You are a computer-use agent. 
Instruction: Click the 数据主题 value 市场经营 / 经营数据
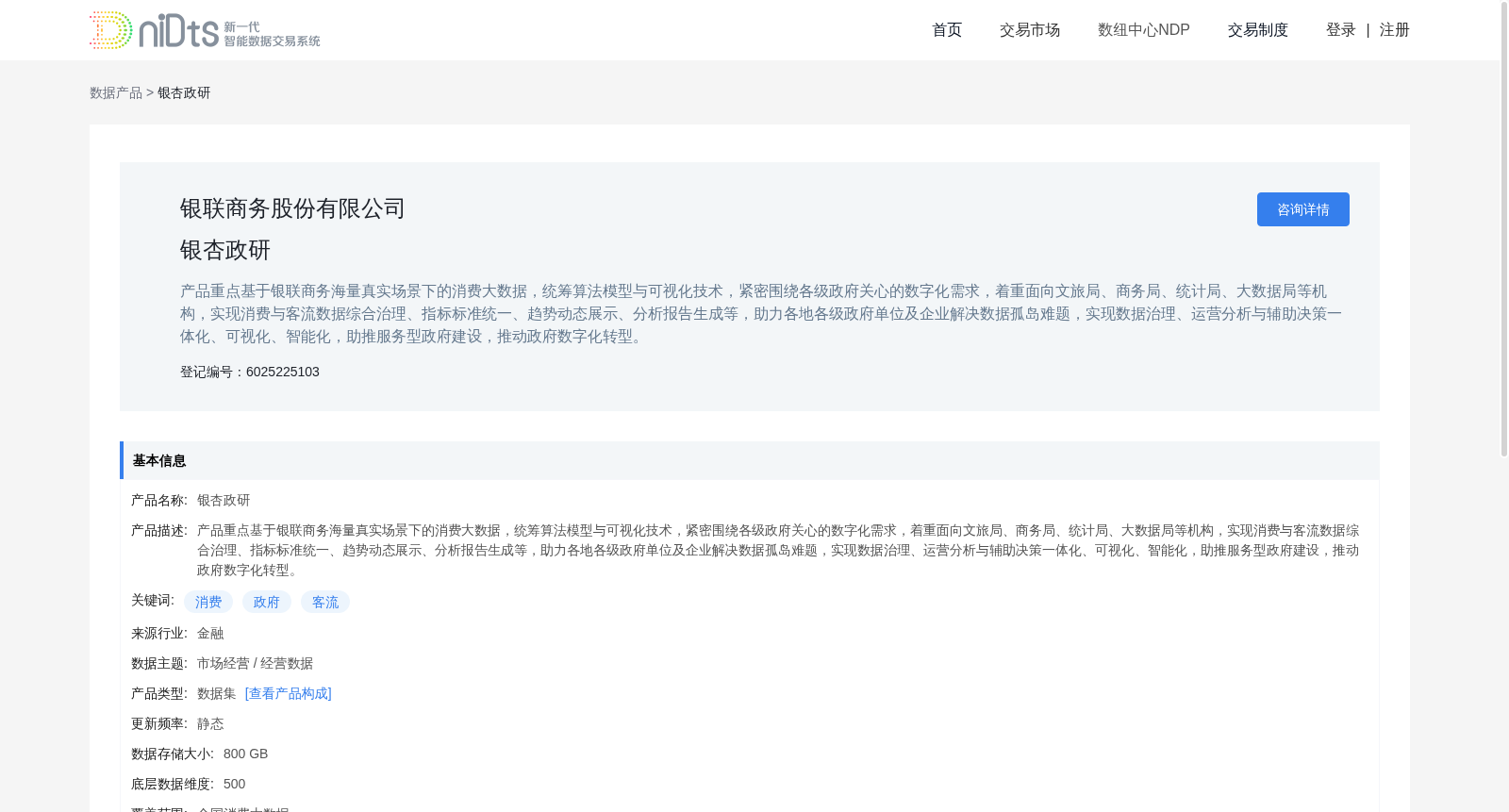(255, 663)
